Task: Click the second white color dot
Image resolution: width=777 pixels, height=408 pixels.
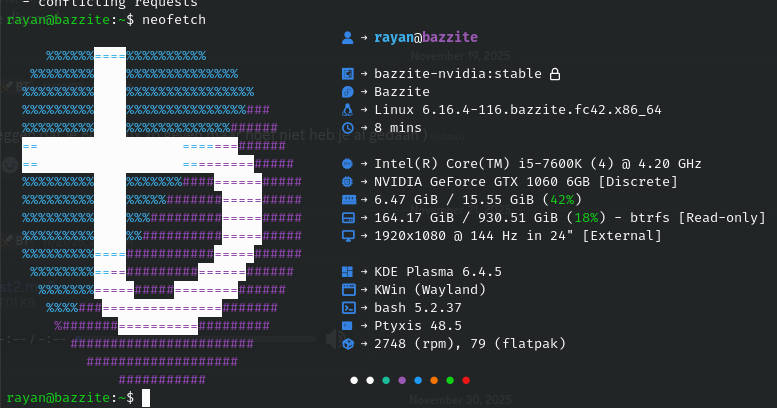Action: click(370, 380)
